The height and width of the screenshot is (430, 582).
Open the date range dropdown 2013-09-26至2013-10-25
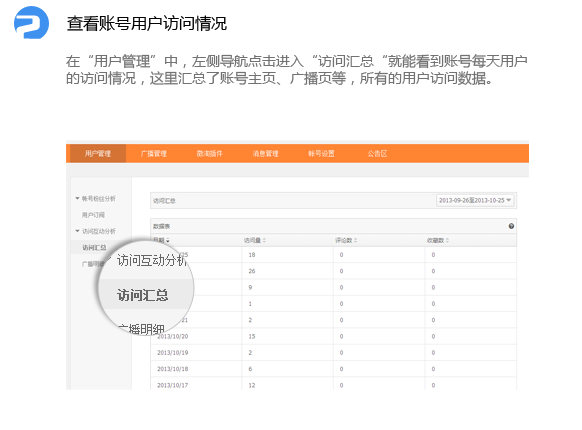point(475,200)
